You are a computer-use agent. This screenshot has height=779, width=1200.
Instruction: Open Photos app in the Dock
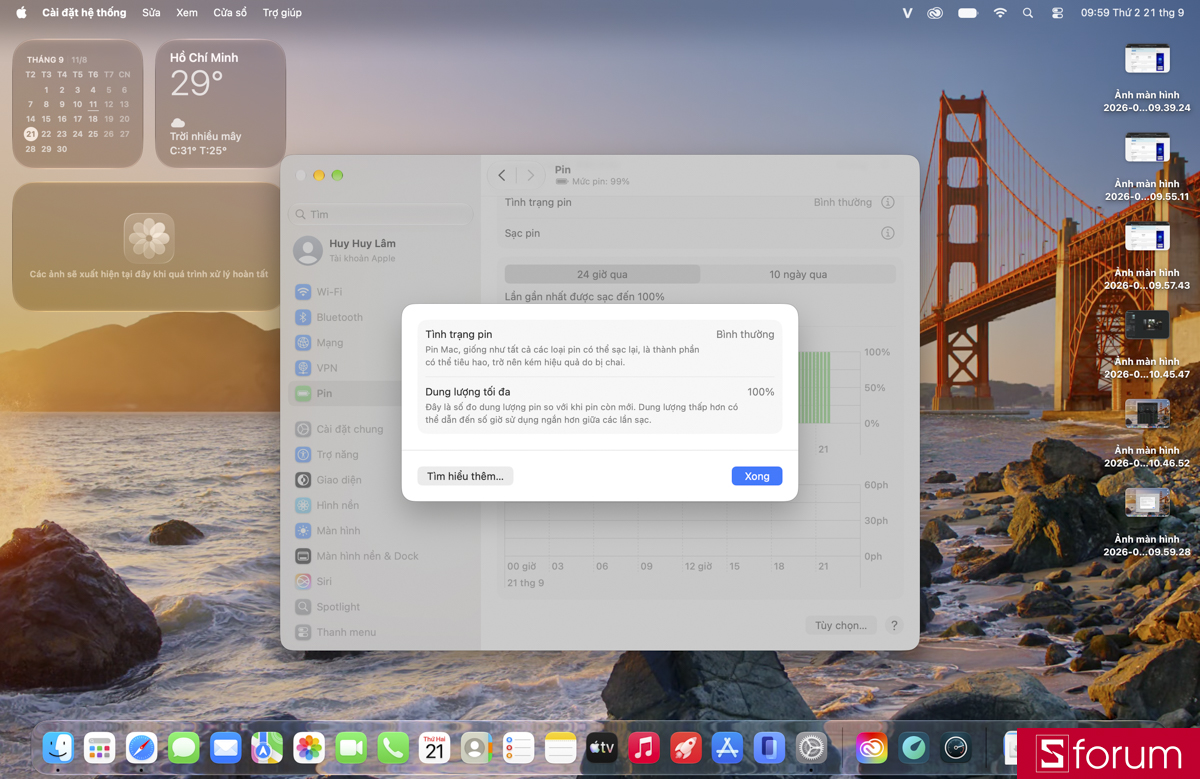pyautogui.click(x=309, y=747)
